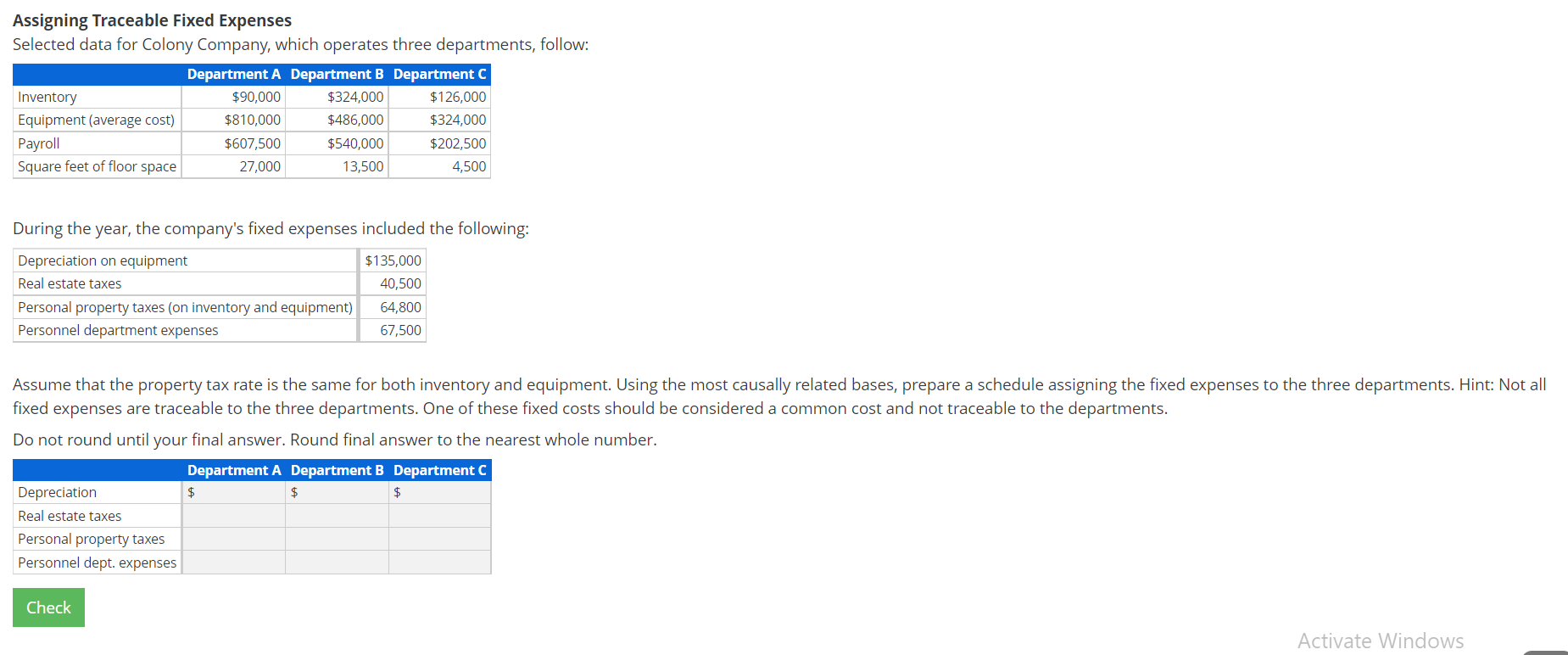Click the Square feet of floor space row label
Image resolution: width=1568 pixels, height=655 pixels.
pyautogui.click(x=96, y=166)
